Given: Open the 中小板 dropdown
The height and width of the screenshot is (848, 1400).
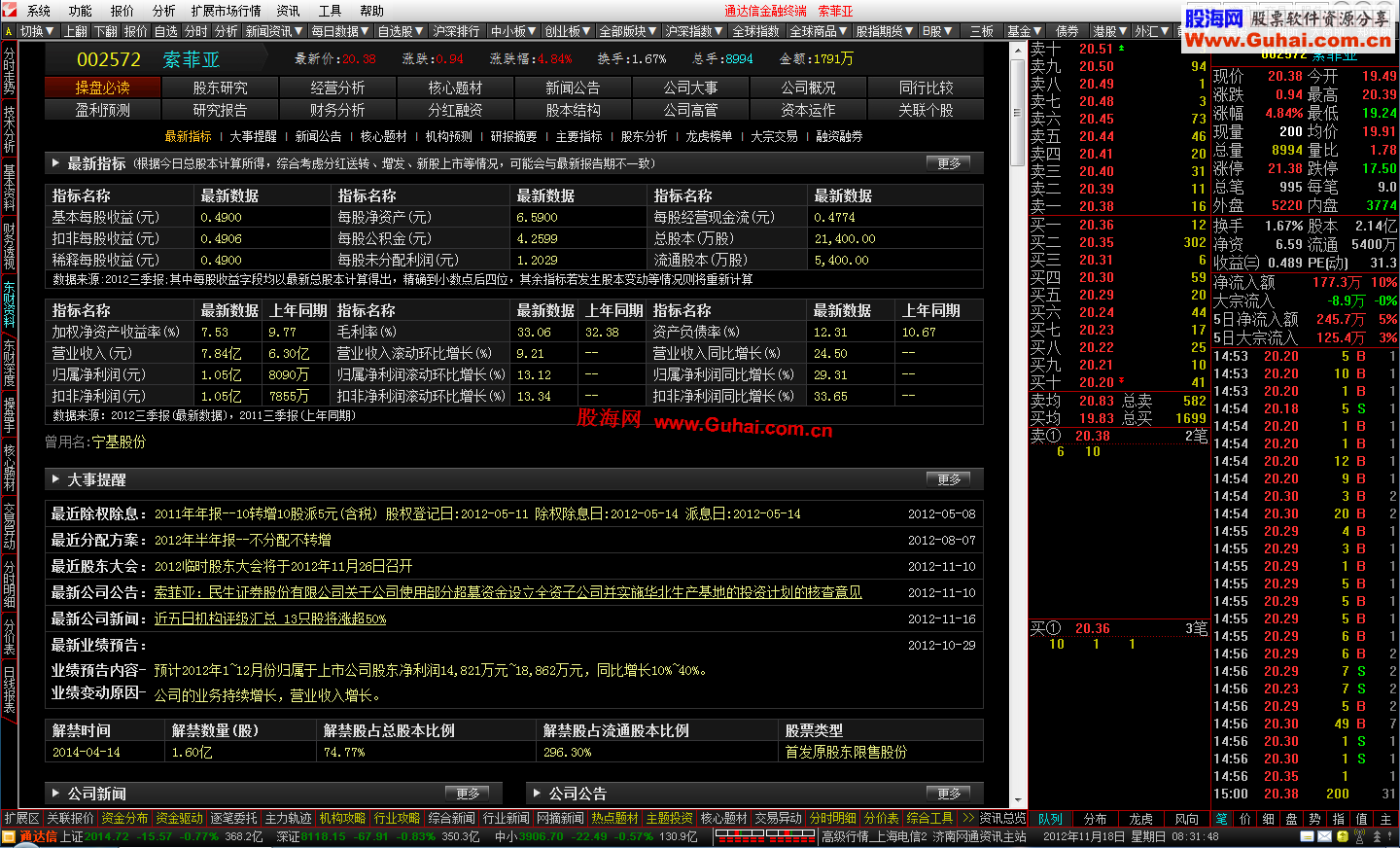Looking at the screenshot, I should tap(513, 31).
